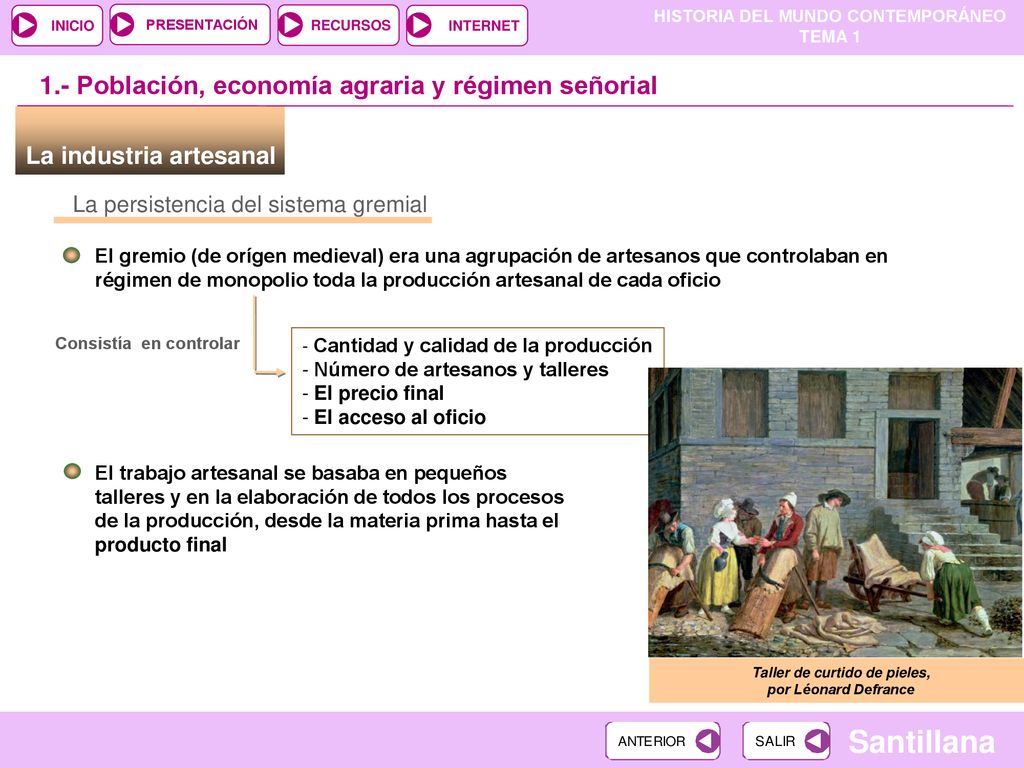This screenshot has height=768, width=1024.
Task: Click the bullet beside 'El gremio' paragraph
Action: pos(72,255)
